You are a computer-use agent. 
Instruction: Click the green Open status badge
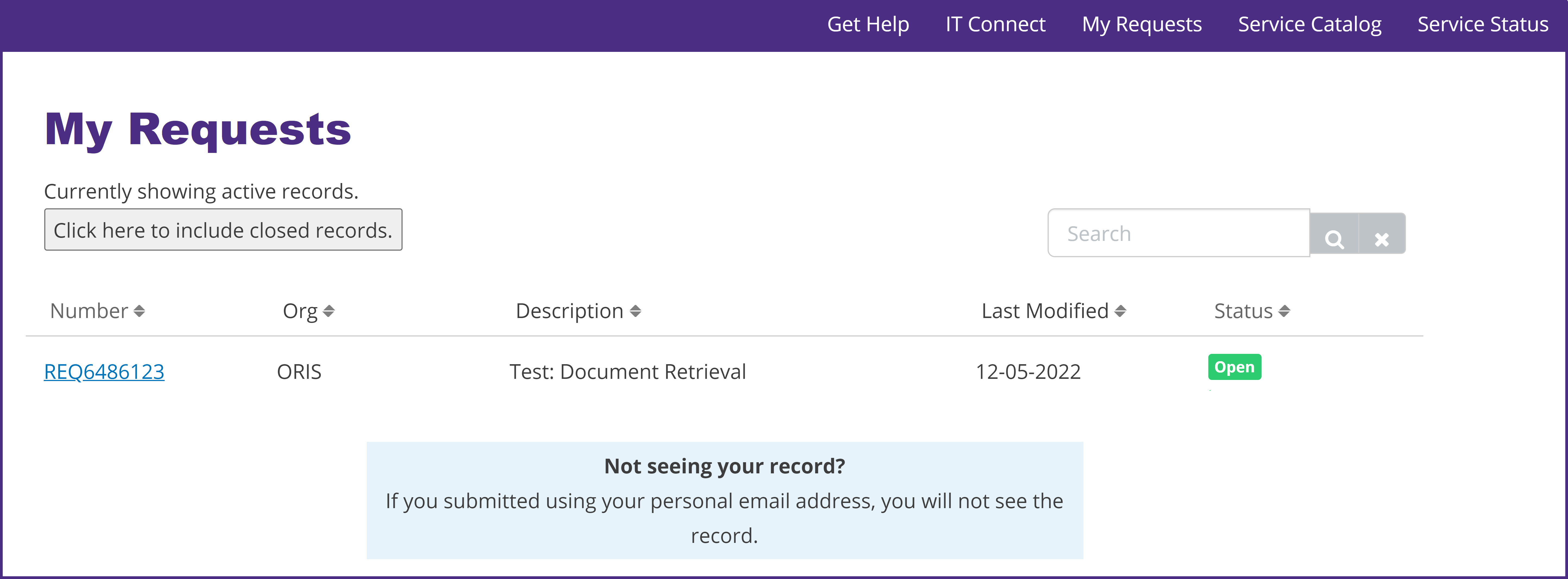coord(1234,367)
